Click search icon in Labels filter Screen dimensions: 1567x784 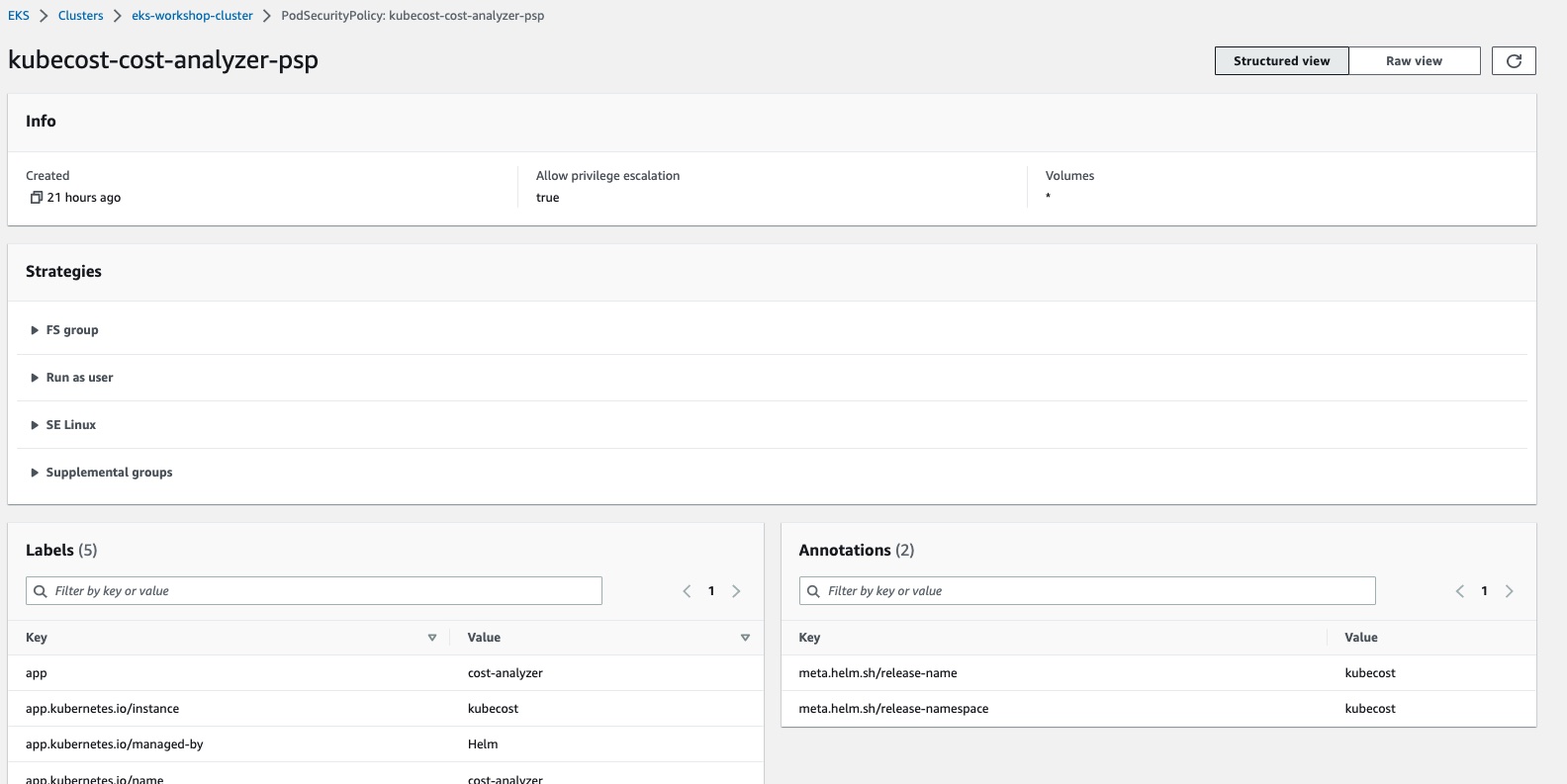[41, 591]
